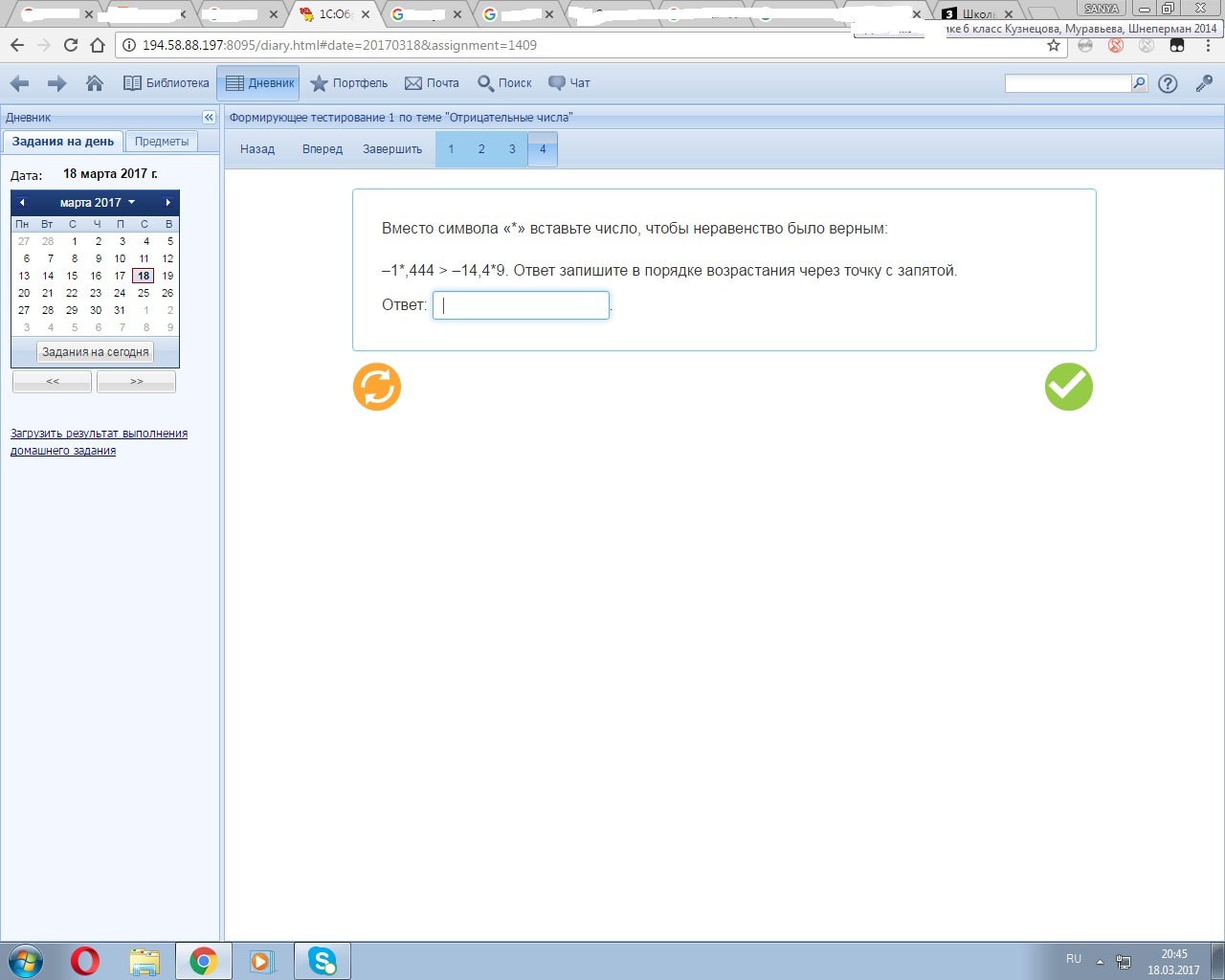Open Почта from the top menu
Screen dimensions: 1225x980
tap(432, 83)
